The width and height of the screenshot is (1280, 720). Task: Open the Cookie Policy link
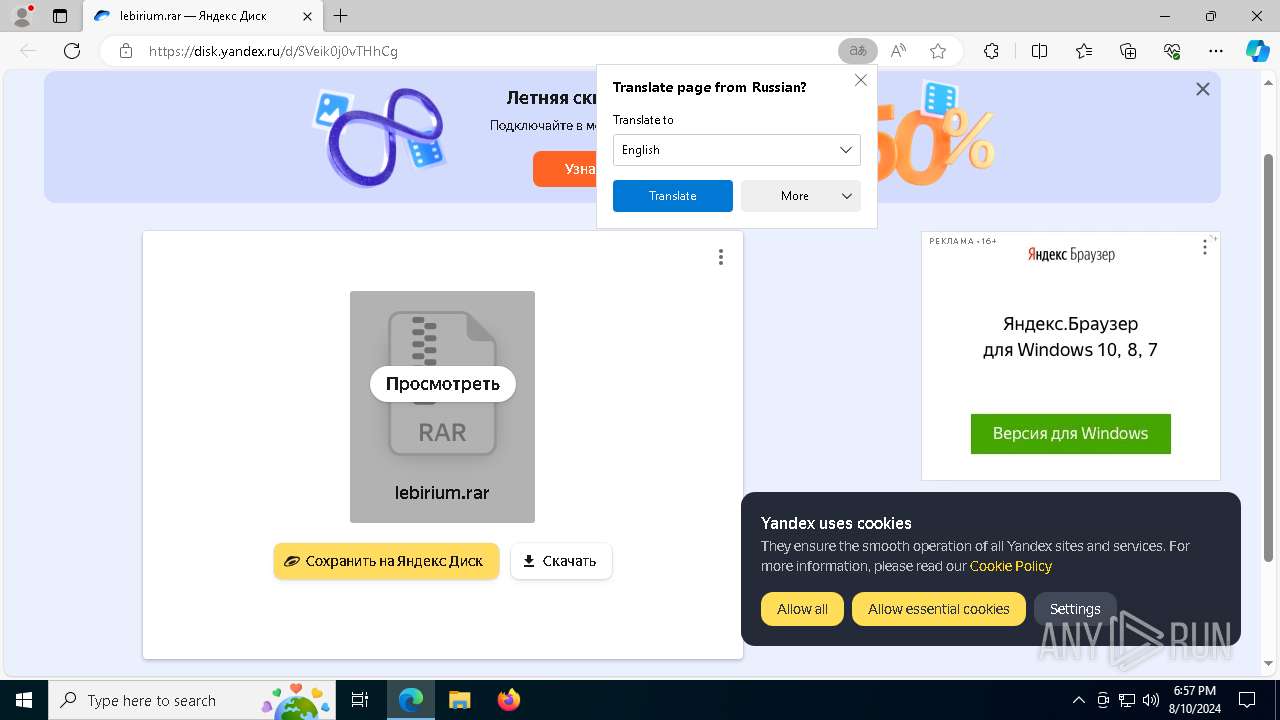click(x=1011, y=566)
